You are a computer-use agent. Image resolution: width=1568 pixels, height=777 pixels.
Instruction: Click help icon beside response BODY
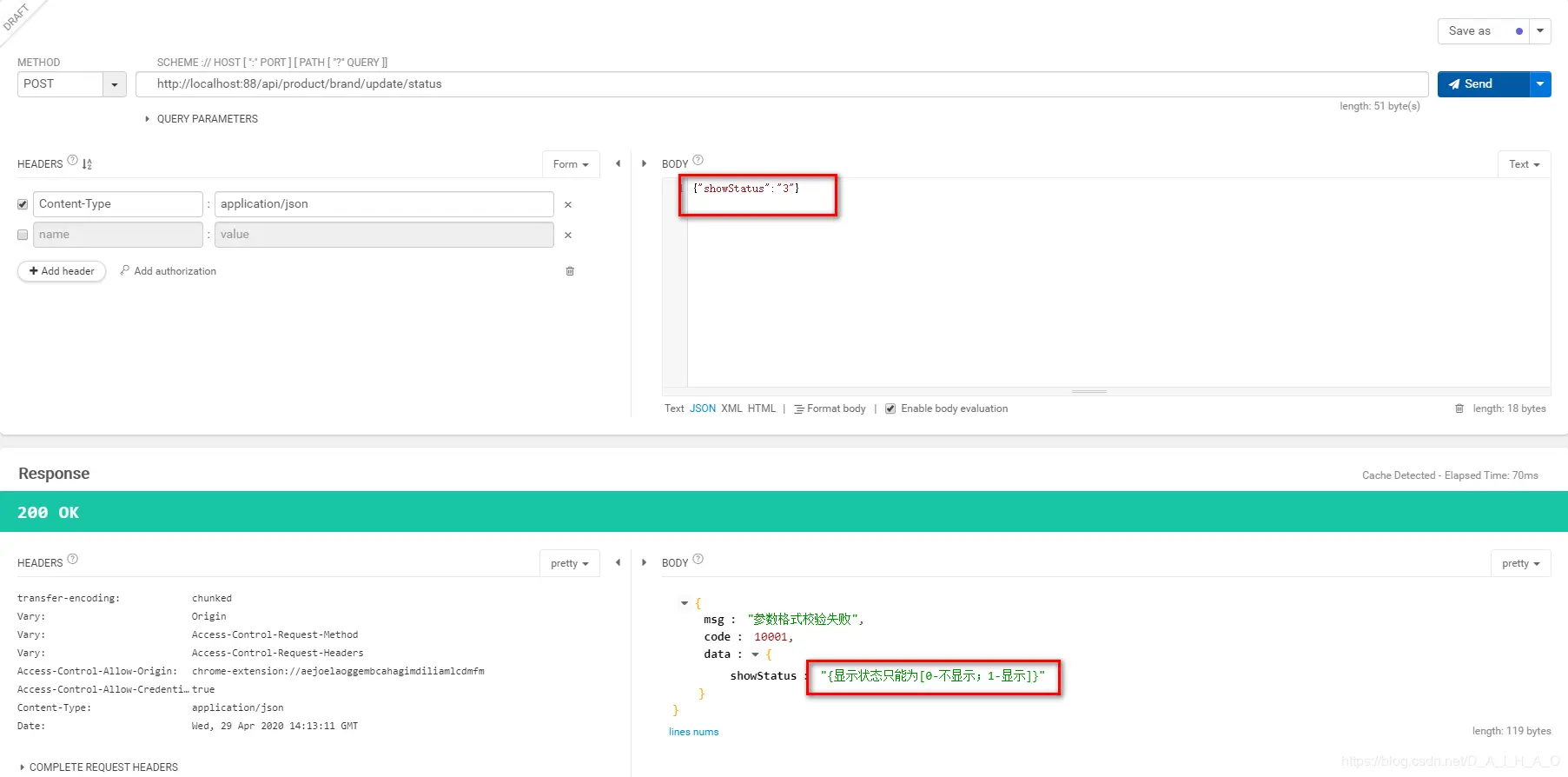tap(698, 559)
